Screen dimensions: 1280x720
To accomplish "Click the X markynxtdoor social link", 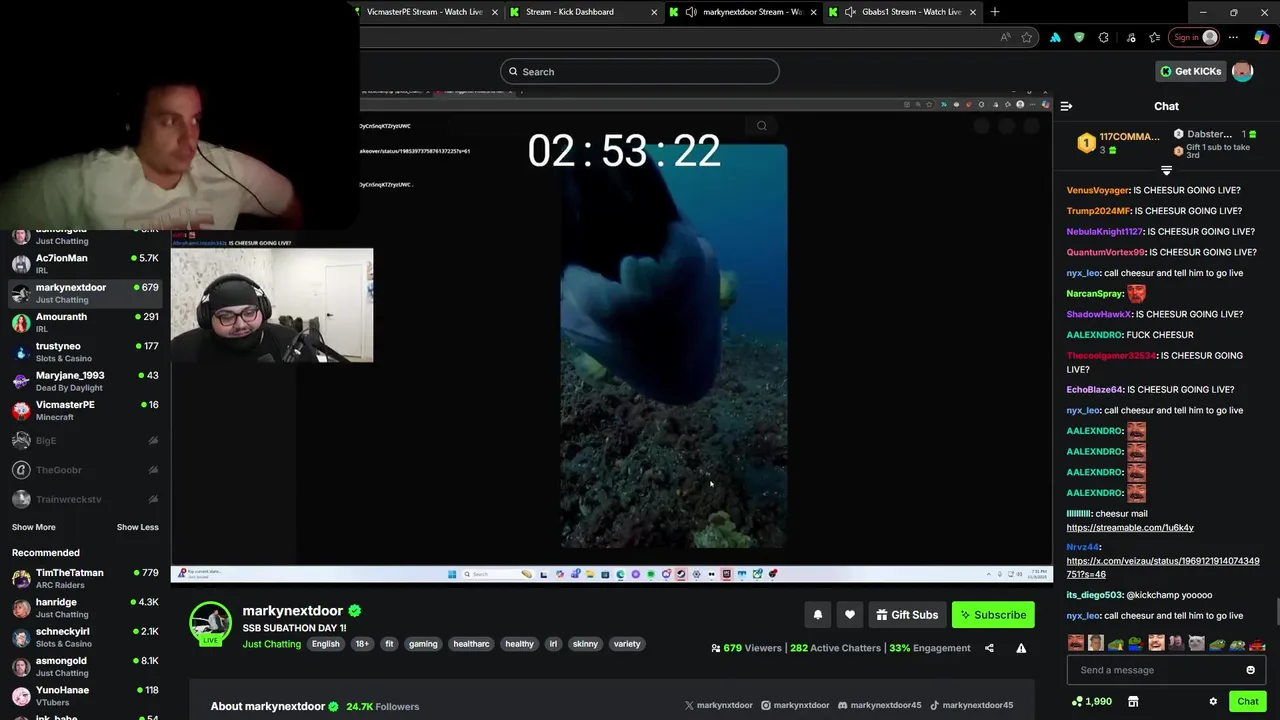I will click(x=718, y=705).
